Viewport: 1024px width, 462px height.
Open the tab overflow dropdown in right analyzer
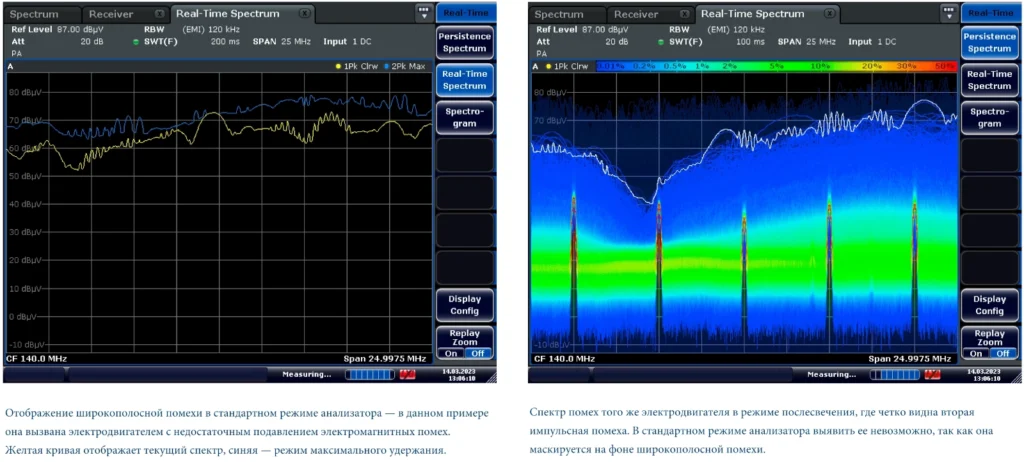click(949, 12)
